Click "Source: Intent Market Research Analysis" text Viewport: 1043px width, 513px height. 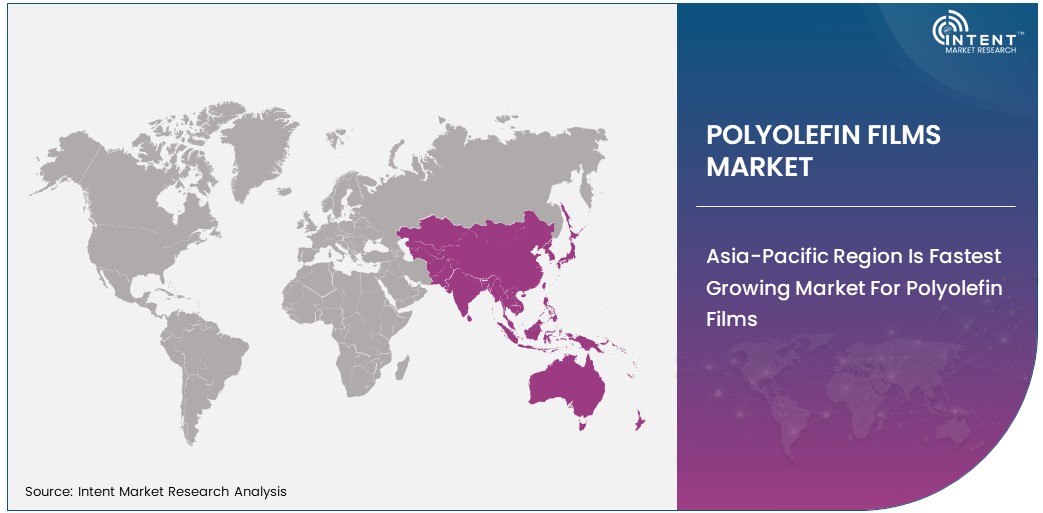coord(156,492)
